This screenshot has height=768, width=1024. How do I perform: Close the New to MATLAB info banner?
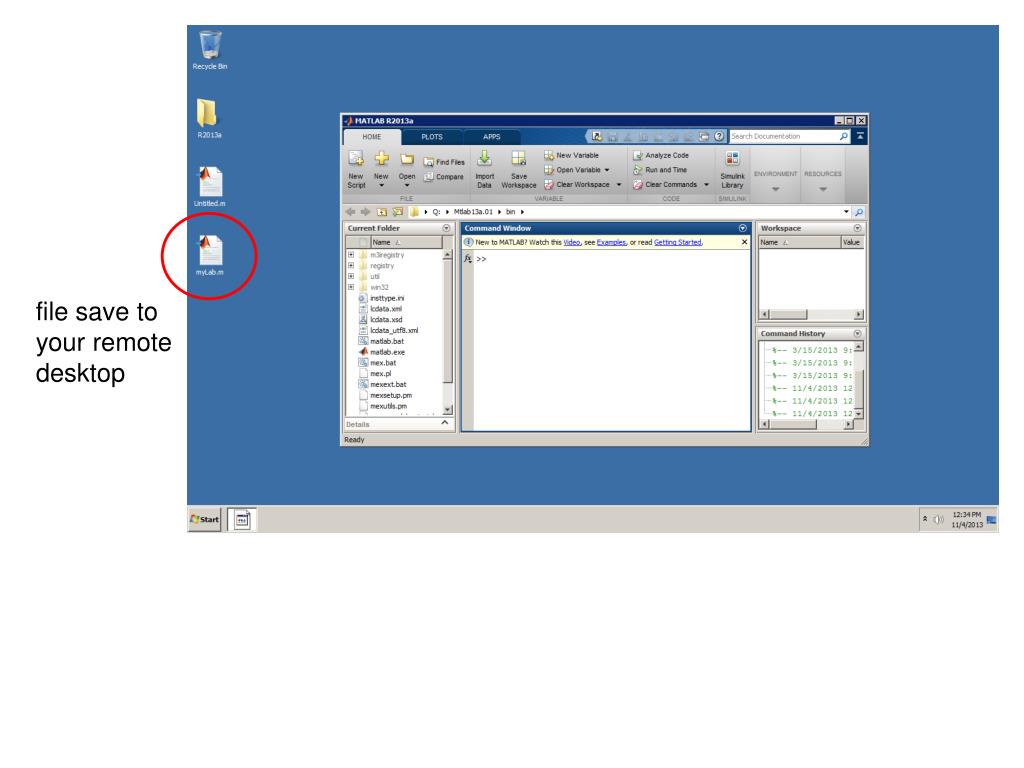tap(744, 242)
